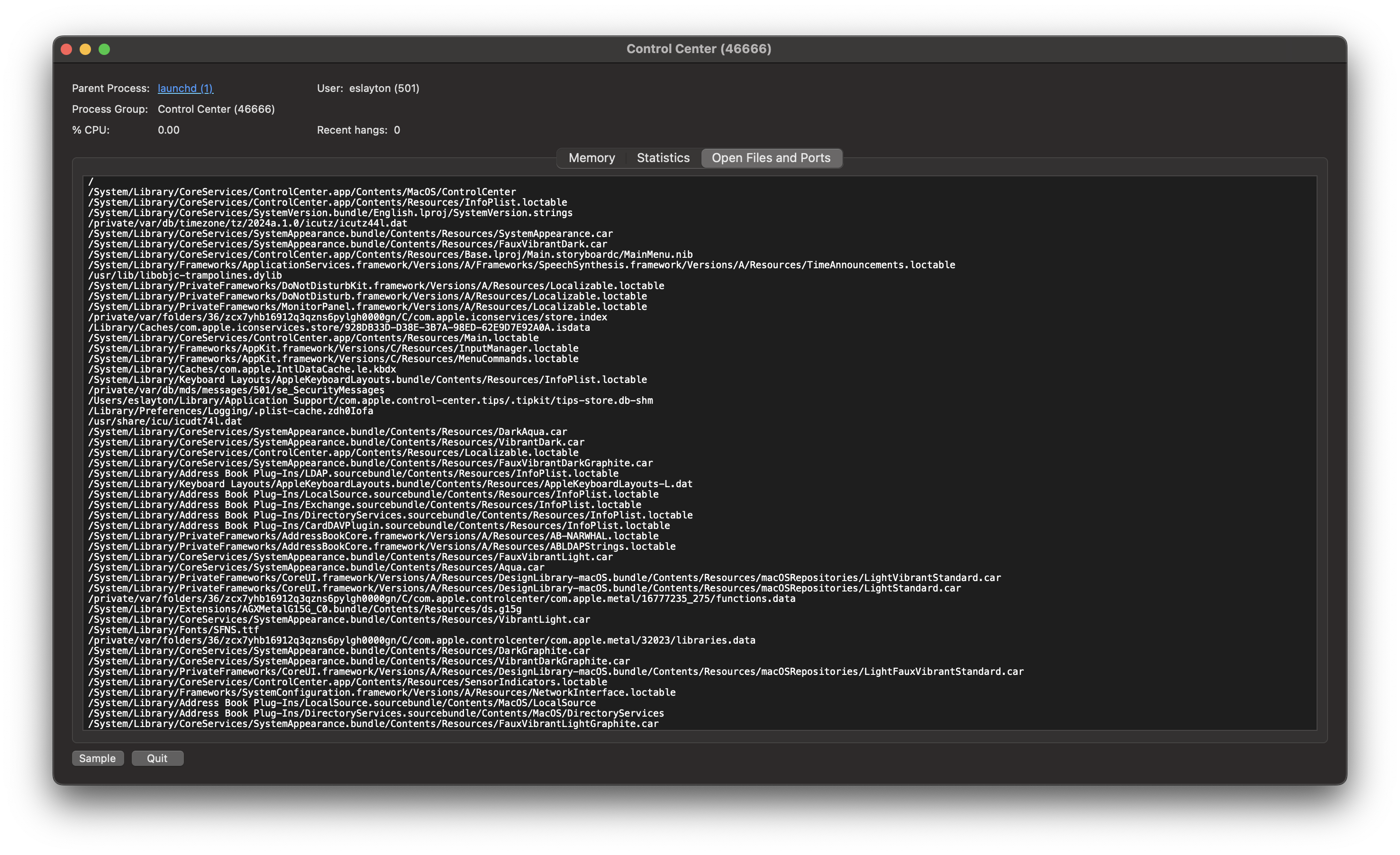The image size is (1400, 855).
Task: Click the tips-store.db-shm file path
Action: [370, 400]
